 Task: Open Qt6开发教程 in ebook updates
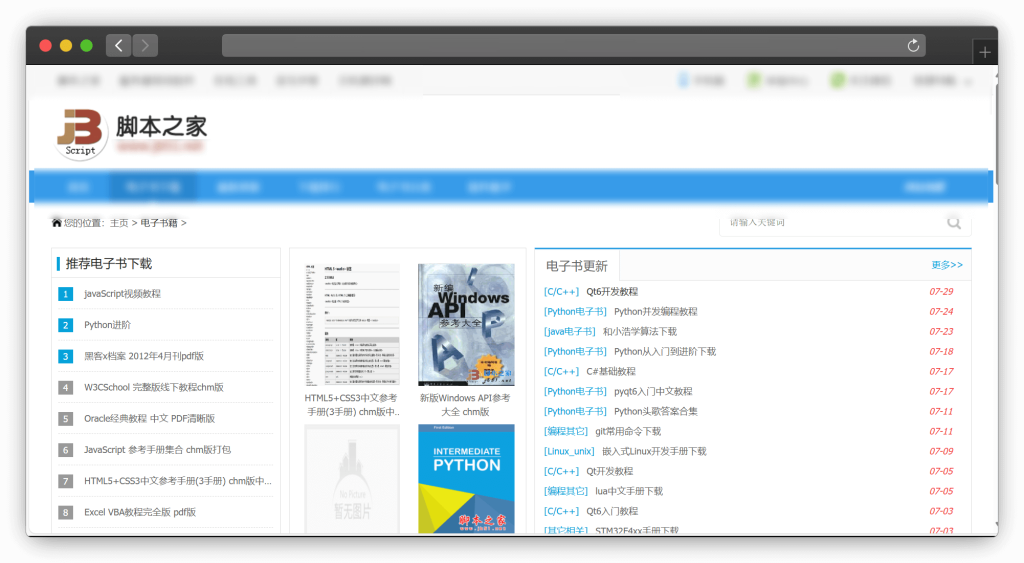(612, 292)
